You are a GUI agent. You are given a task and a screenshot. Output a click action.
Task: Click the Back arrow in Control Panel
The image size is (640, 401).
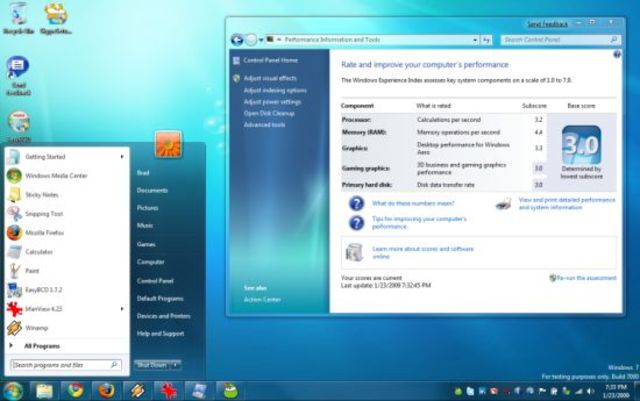(x=237, y=40)
